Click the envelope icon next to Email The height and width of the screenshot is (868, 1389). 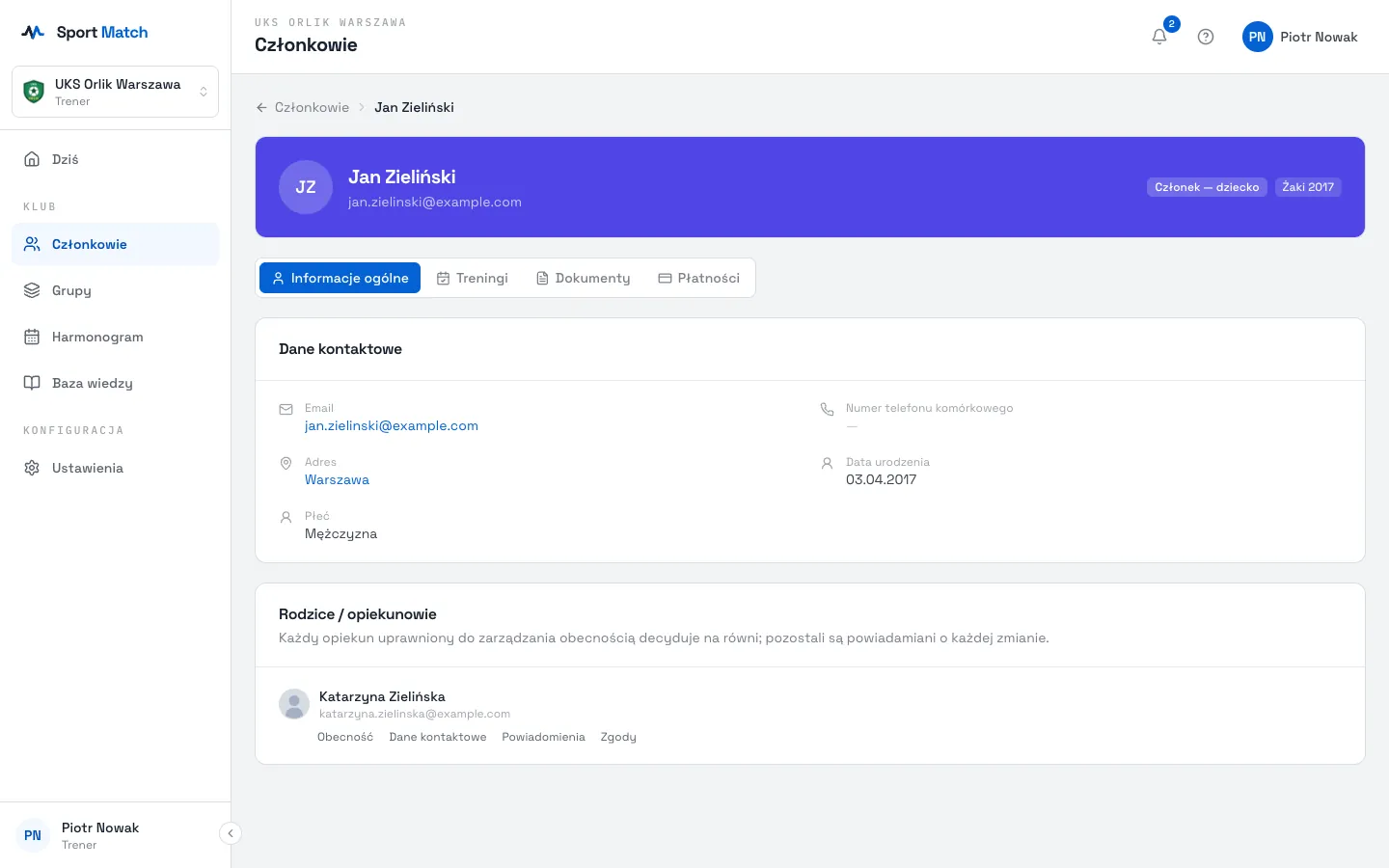286,409
